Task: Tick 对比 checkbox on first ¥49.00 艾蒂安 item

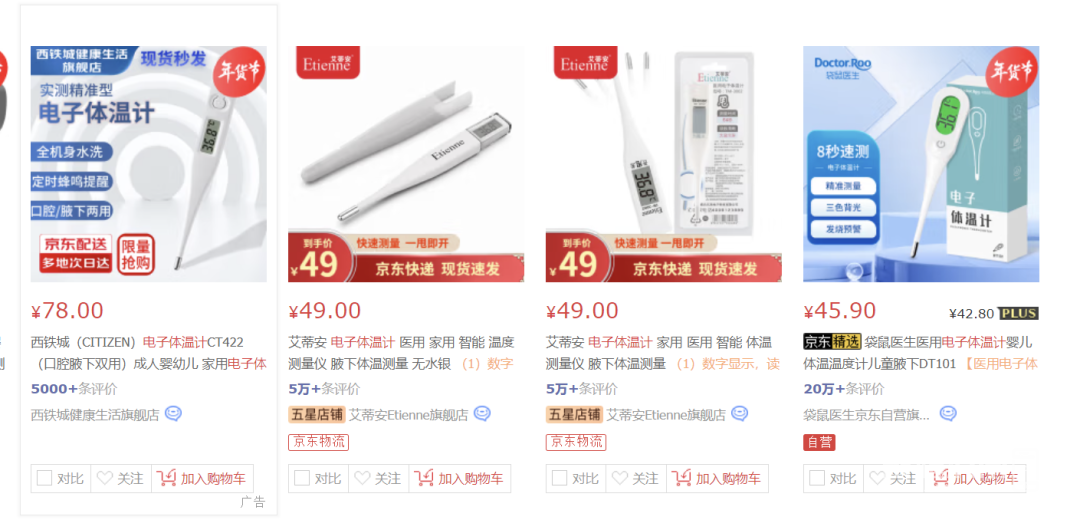Action: 318,478
